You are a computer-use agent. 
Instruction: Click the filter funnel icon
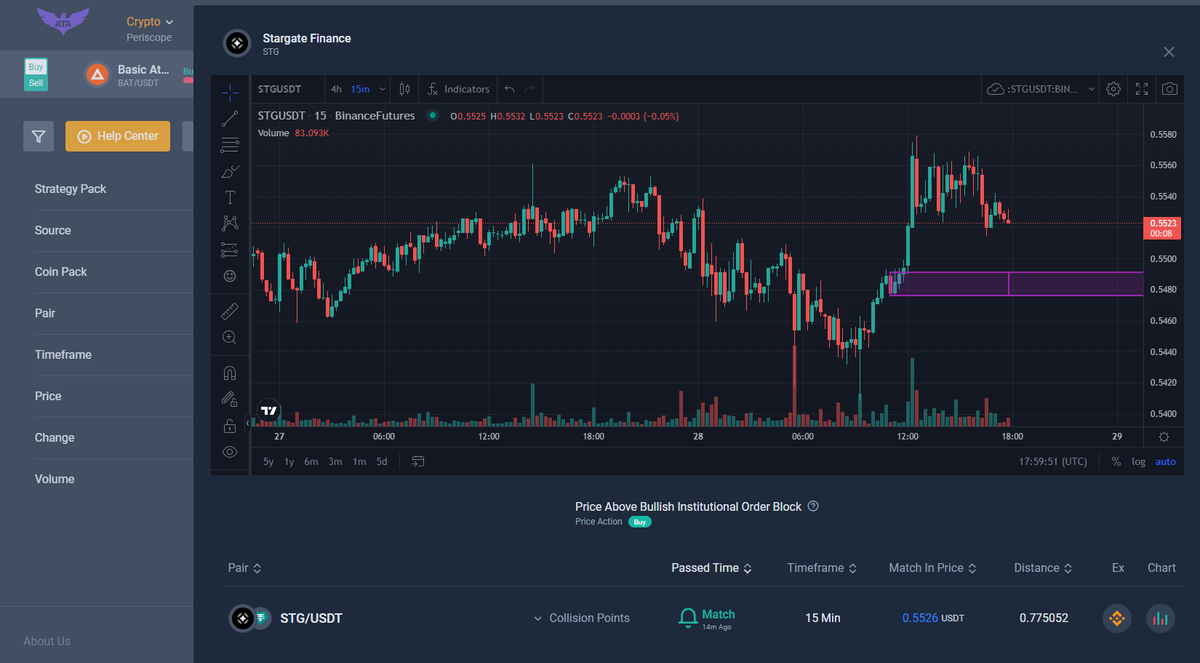click(38, 136)
